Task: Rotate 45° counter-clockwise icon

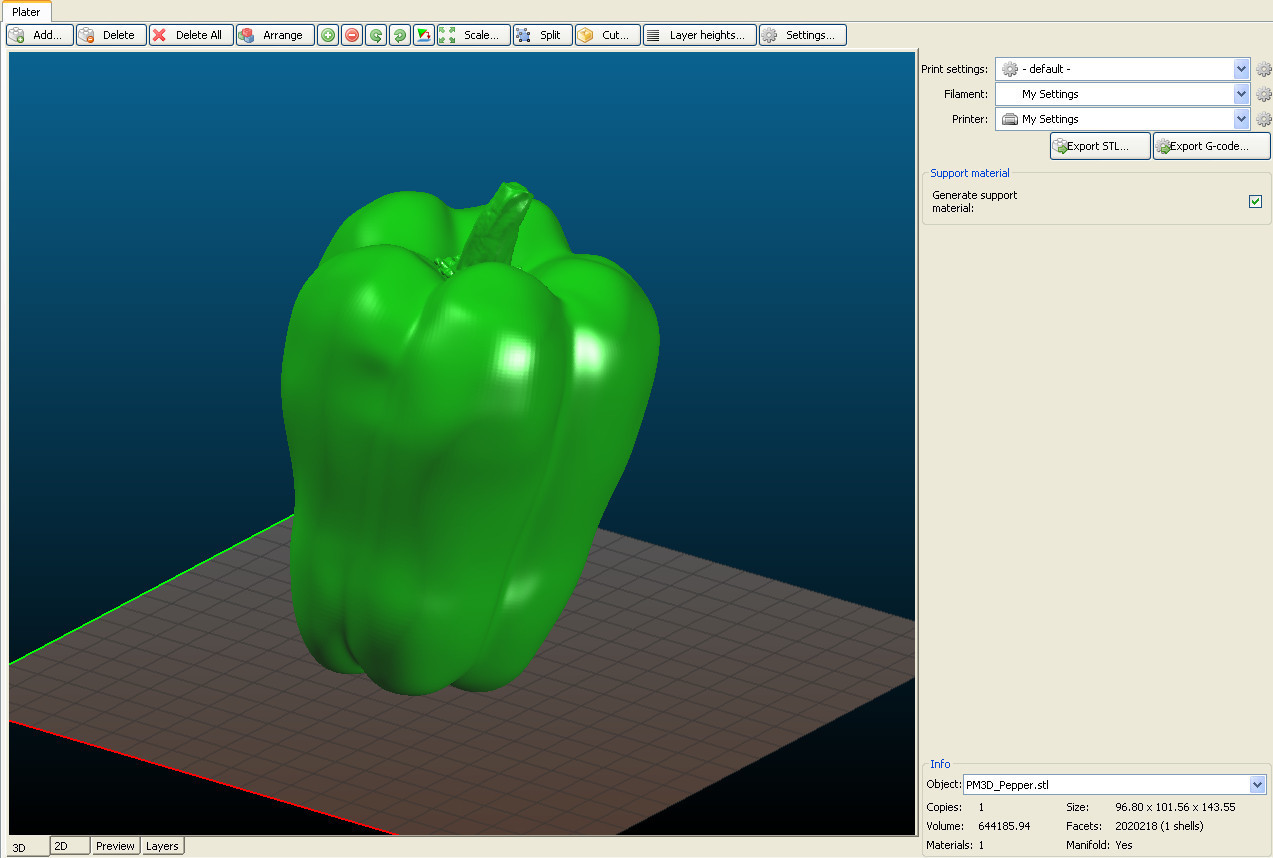Action: click(376, 35)
